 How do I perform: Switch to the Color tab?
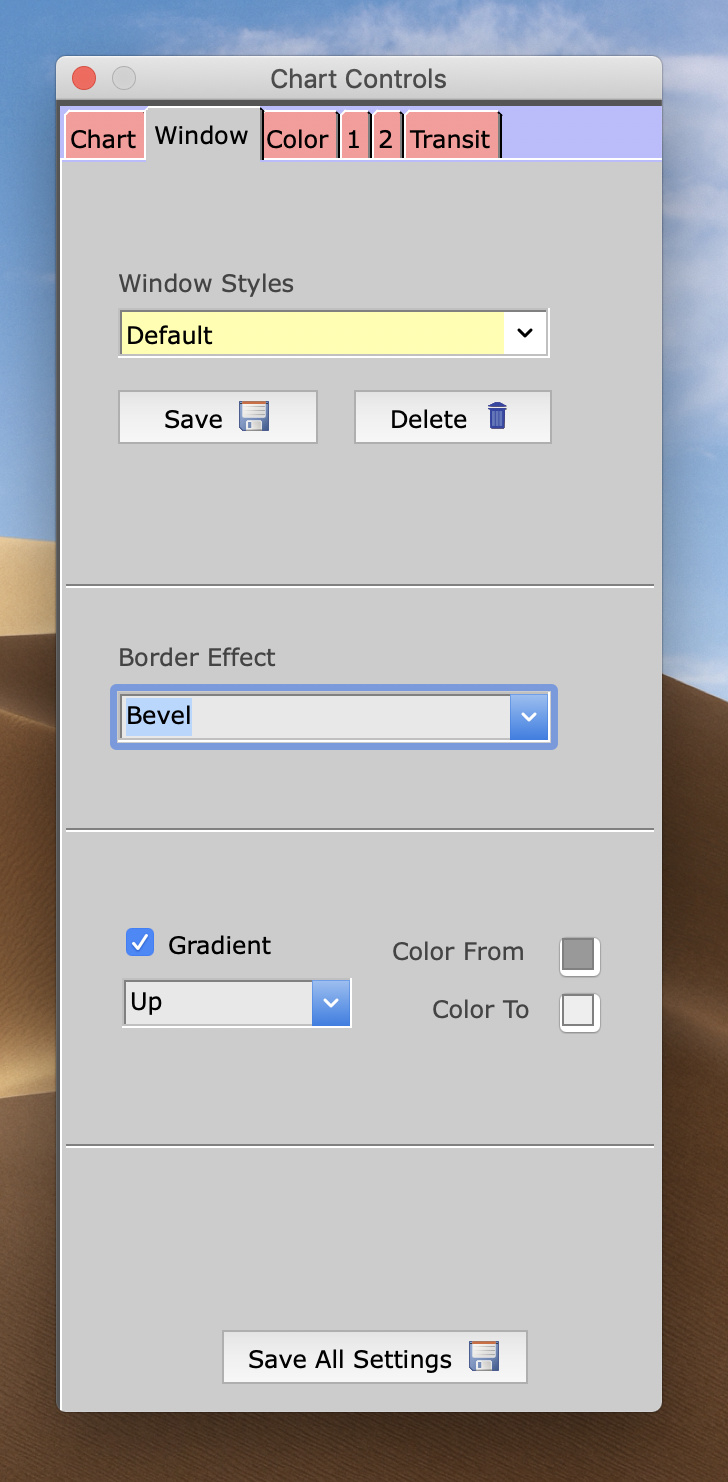(297, 139)
